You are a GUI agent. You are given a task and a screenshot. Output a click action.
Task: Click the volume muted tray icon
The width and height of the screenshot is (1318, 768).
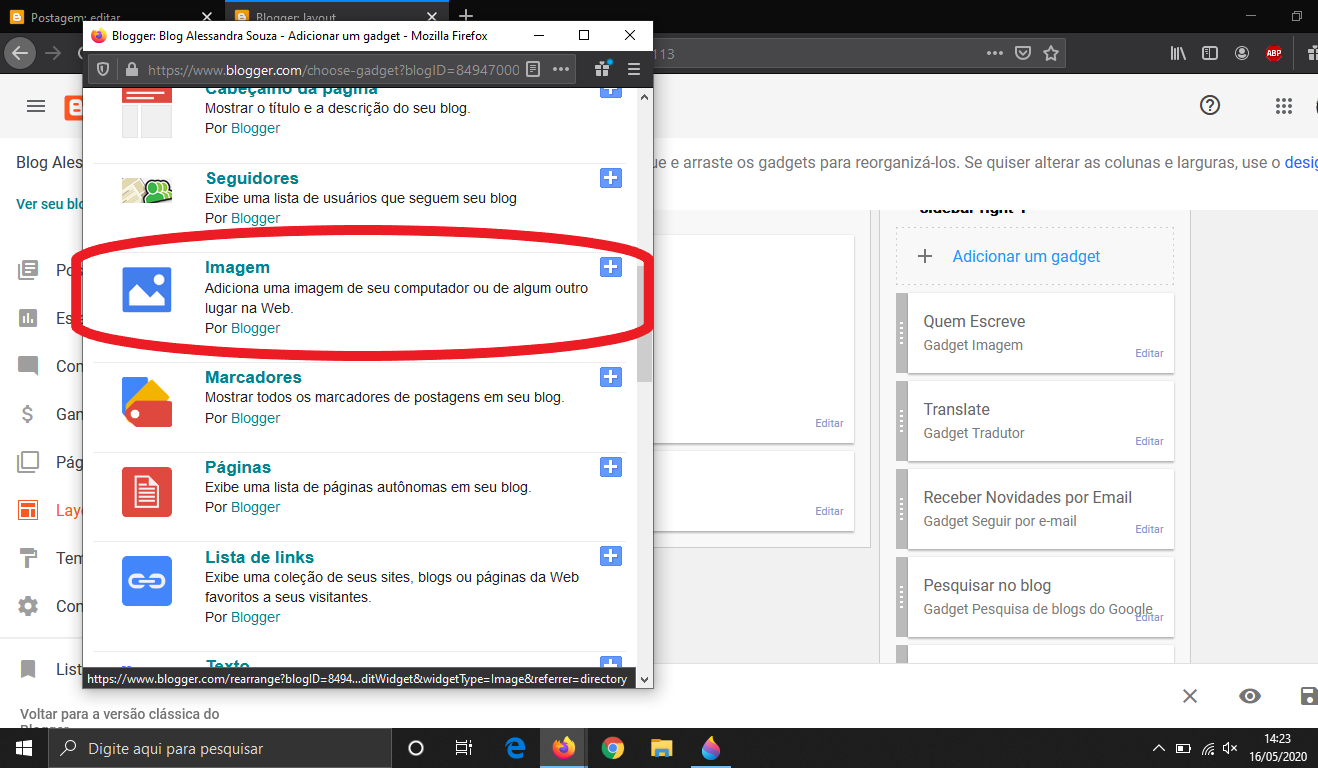(1231, 748)
